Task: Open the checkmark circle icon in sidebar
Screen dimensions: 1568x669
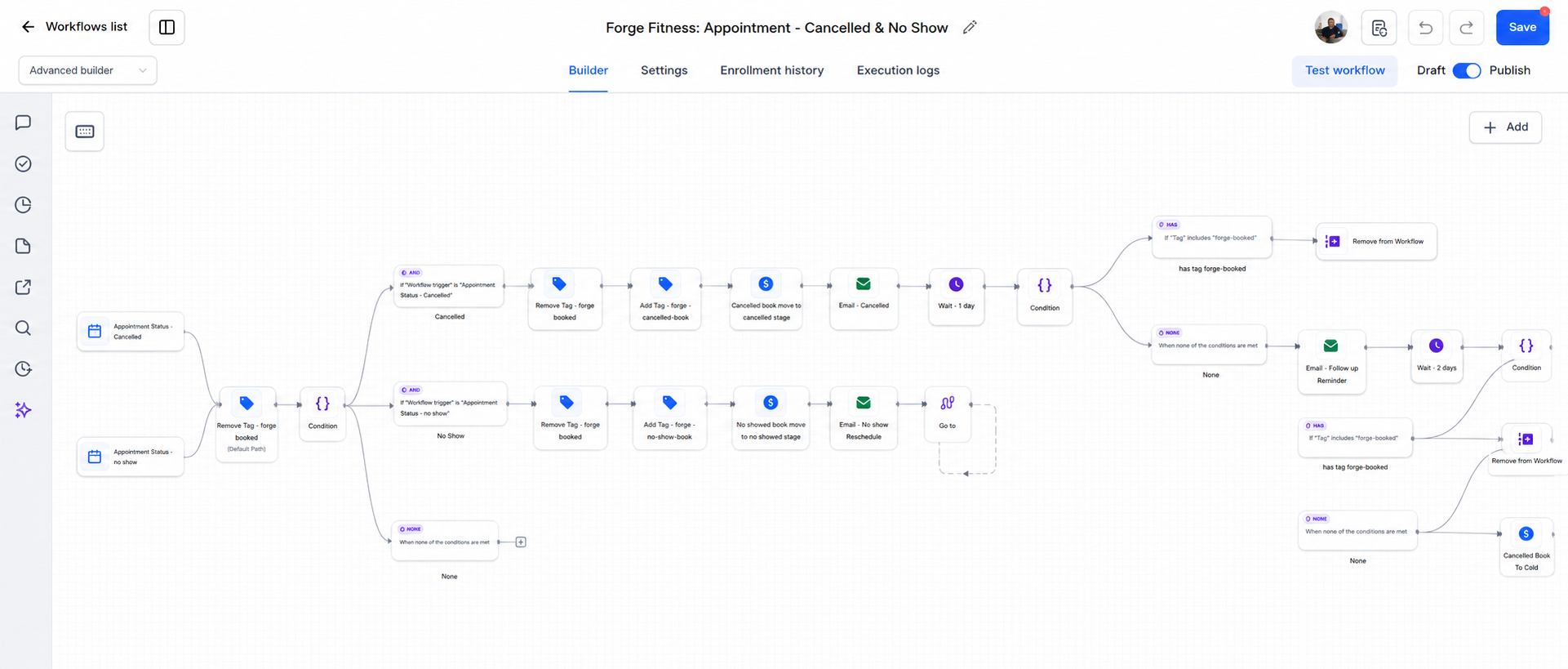Action: click(23, 164)
